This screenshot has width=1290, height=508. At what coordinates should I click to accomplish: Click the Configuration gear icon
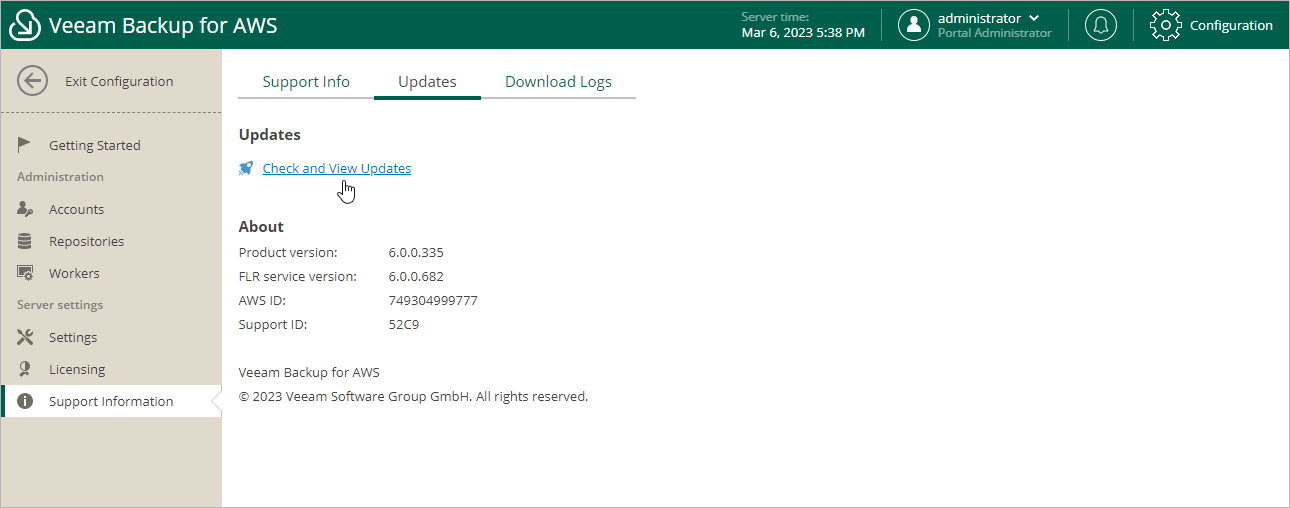[1166, 25]
